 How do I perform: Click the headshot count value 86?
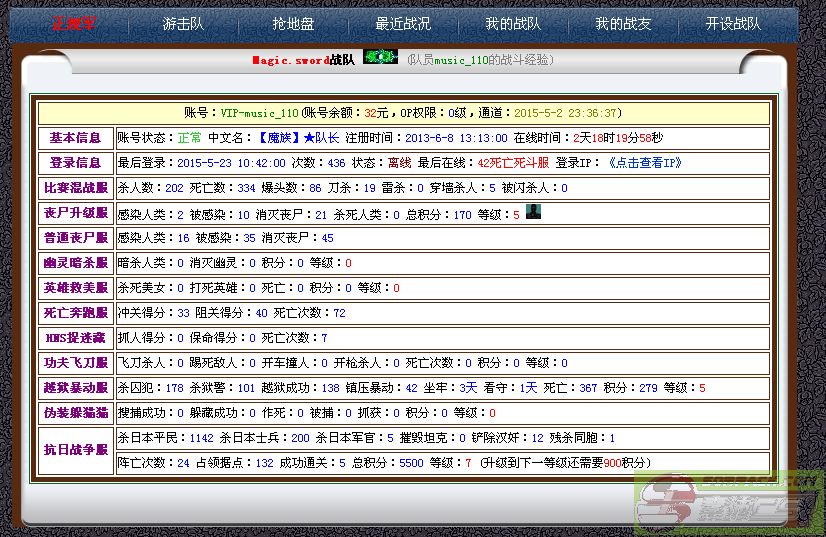(x=316, y=188)
